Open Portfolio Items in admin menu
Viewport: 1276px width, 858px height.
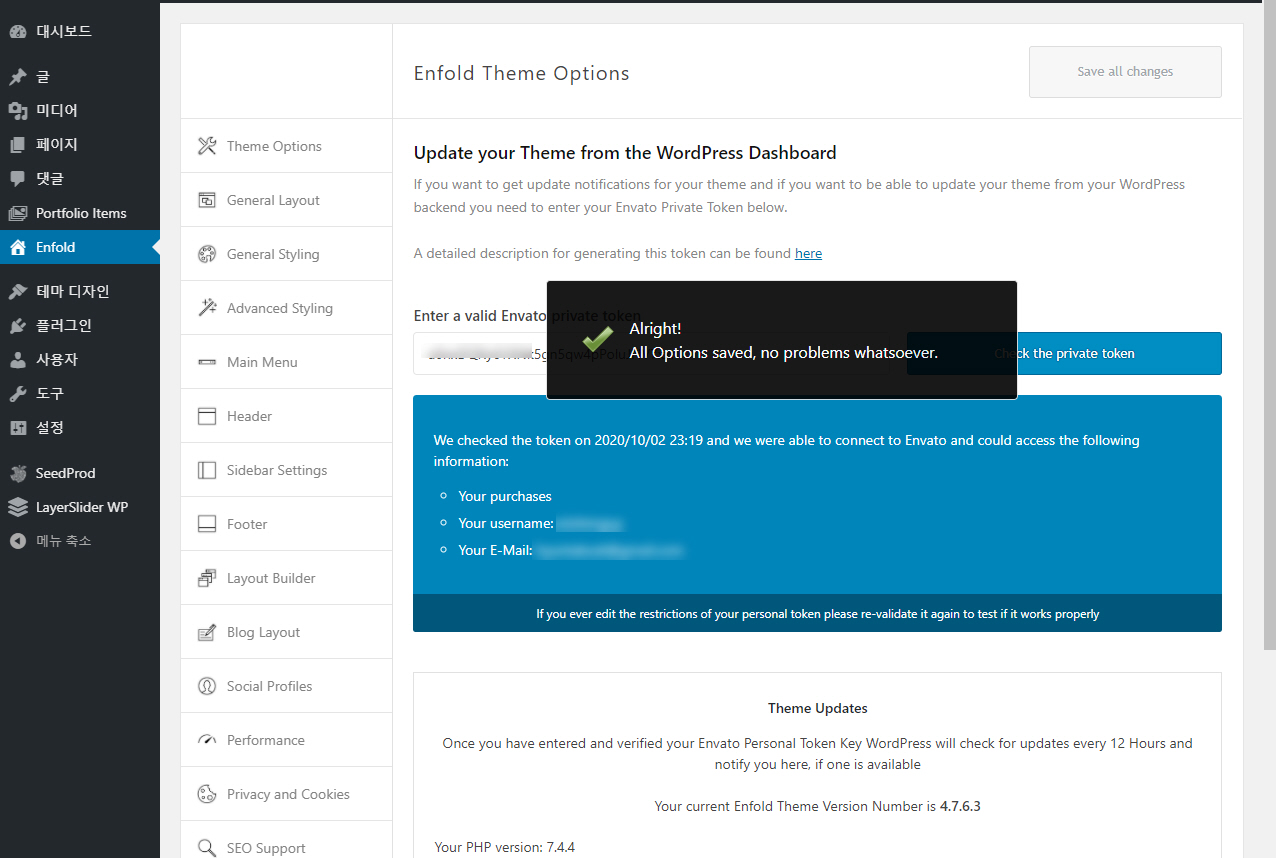point(80,213)
